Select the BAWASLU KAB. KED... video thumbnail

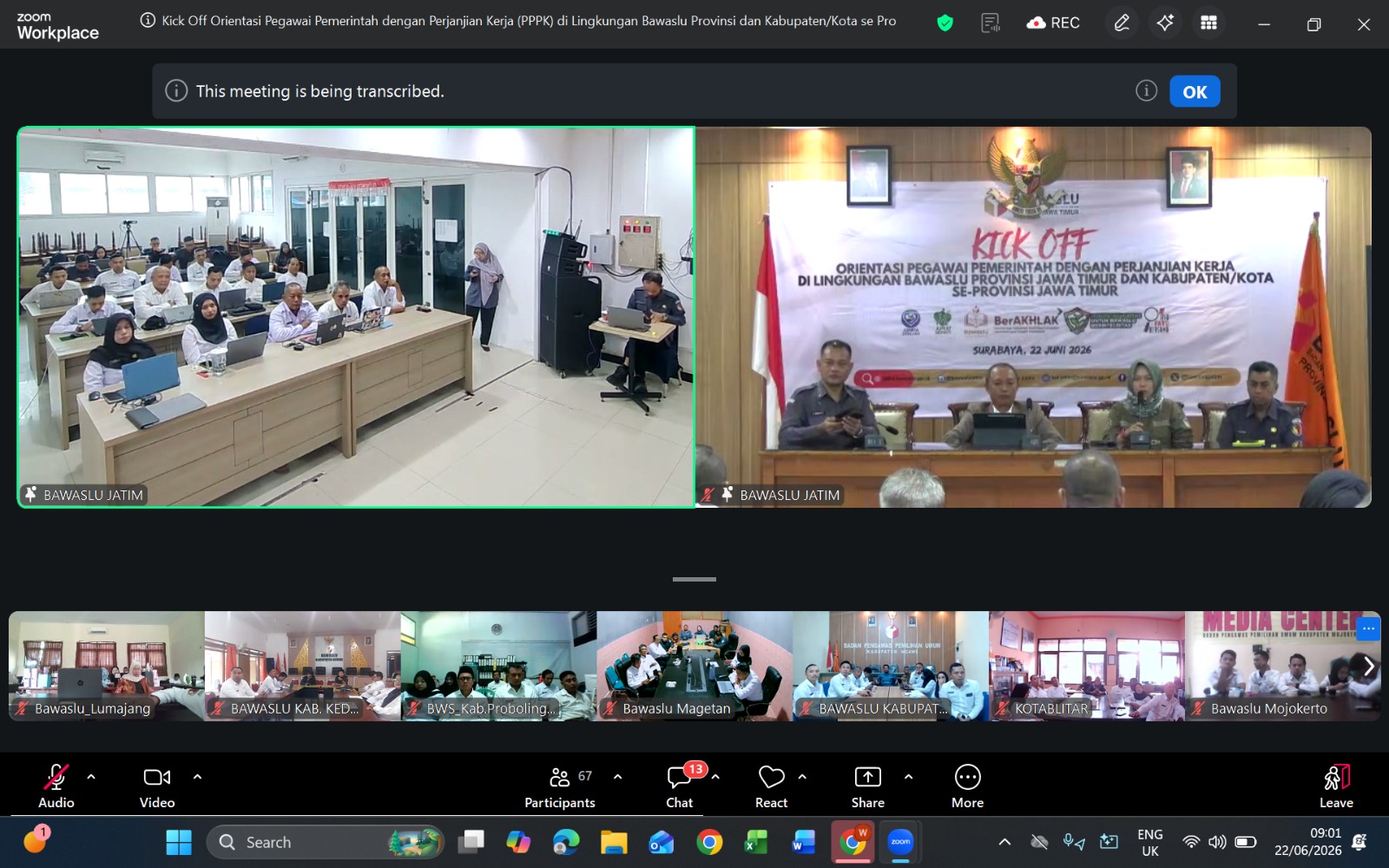coord(303,666)
